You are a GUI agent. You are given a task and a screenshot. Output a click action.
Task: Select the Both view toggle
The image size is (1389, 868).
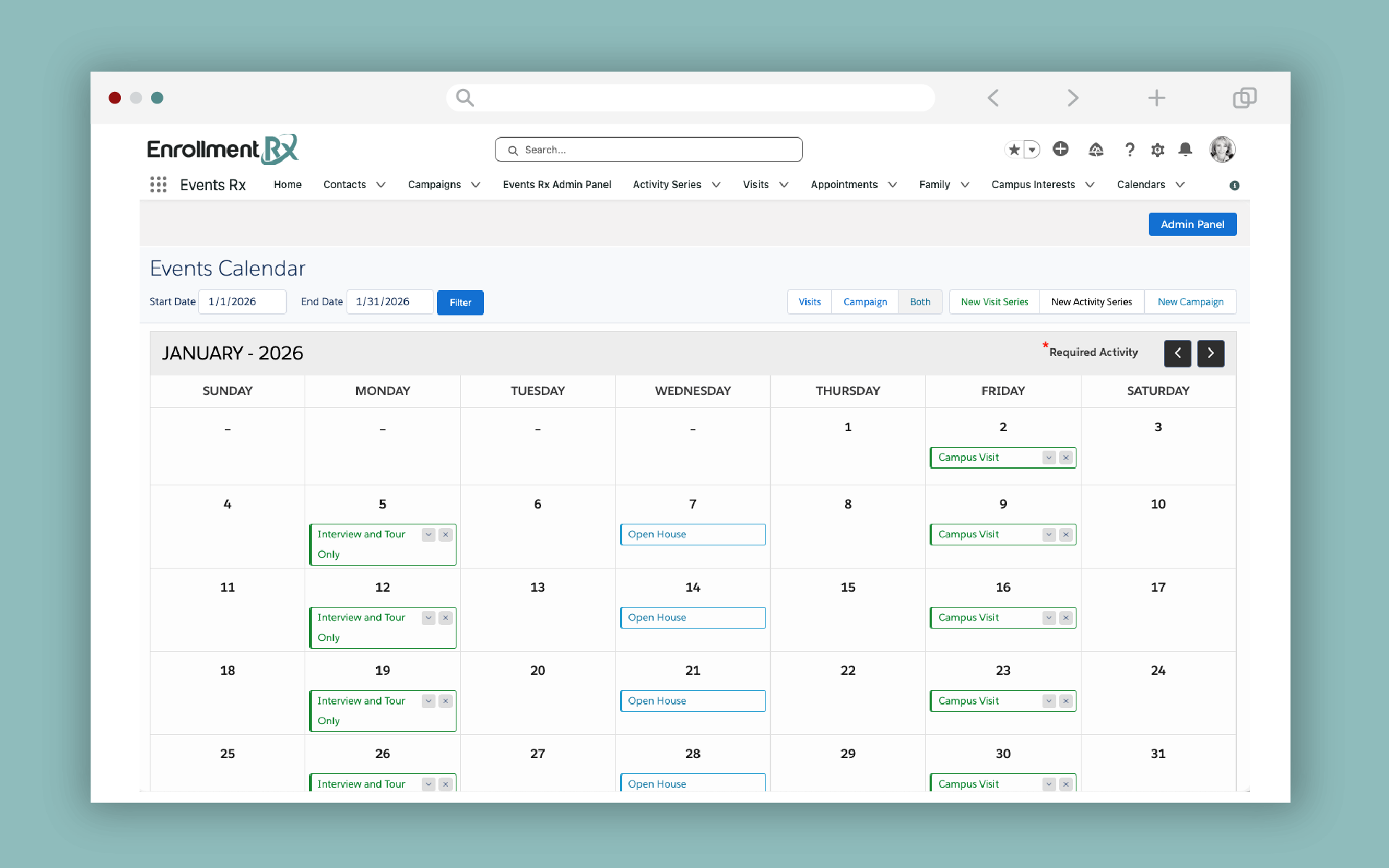pos(919,302)
